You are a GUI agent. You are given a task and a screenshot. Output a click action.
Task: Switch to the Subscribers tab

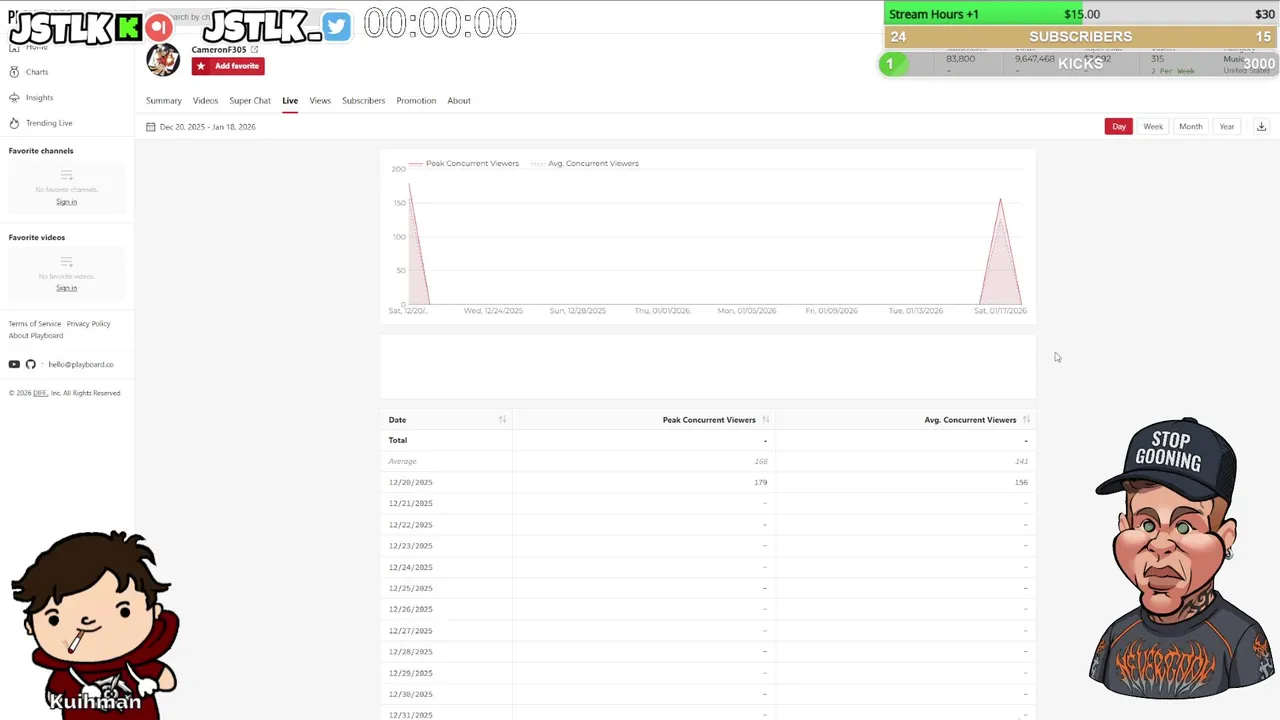pos(363,101)
